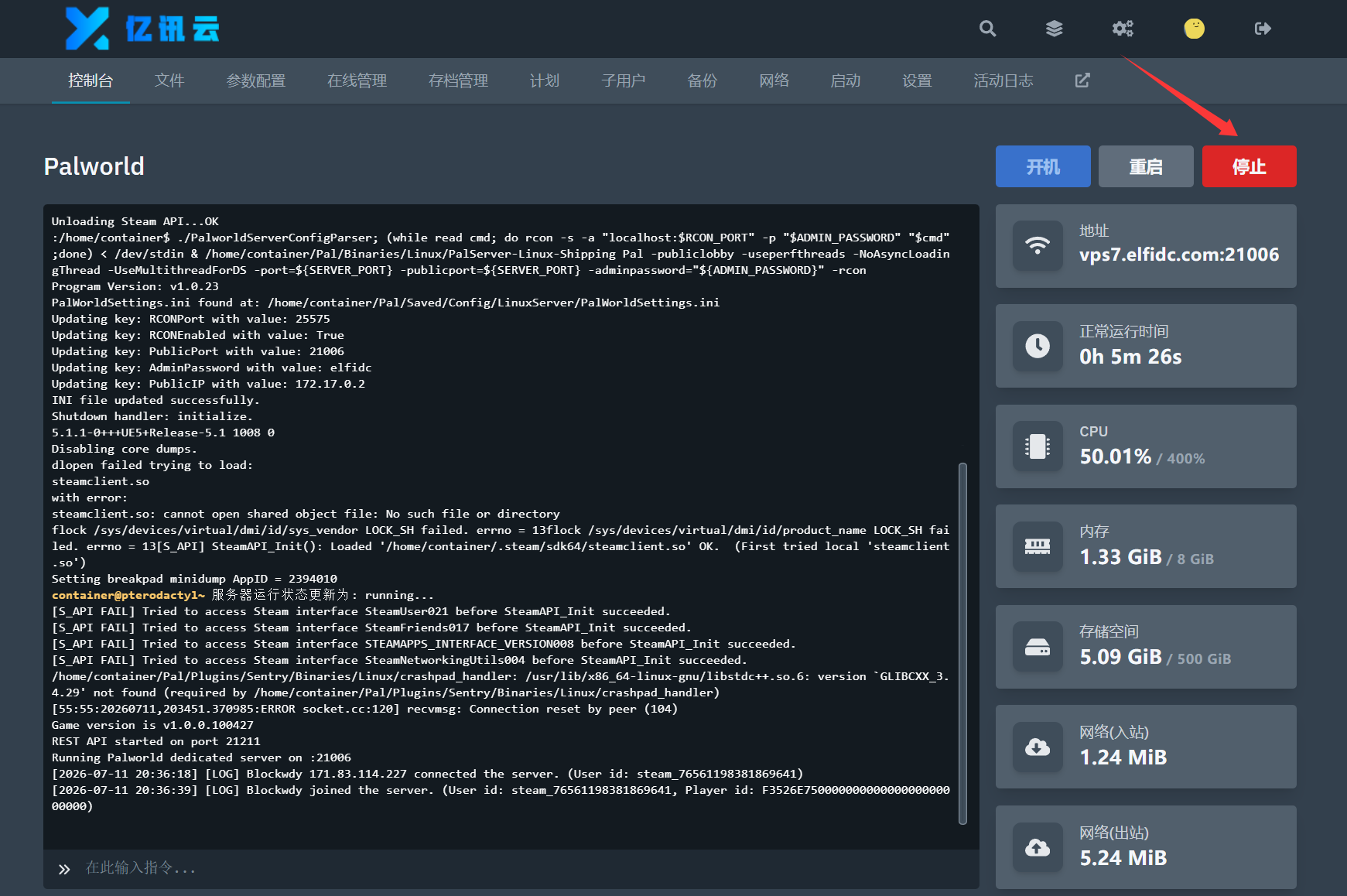The height and width of the screenshot is (896, 1347).
Task: Go to the 设置 tab
Action: [917, 80]
